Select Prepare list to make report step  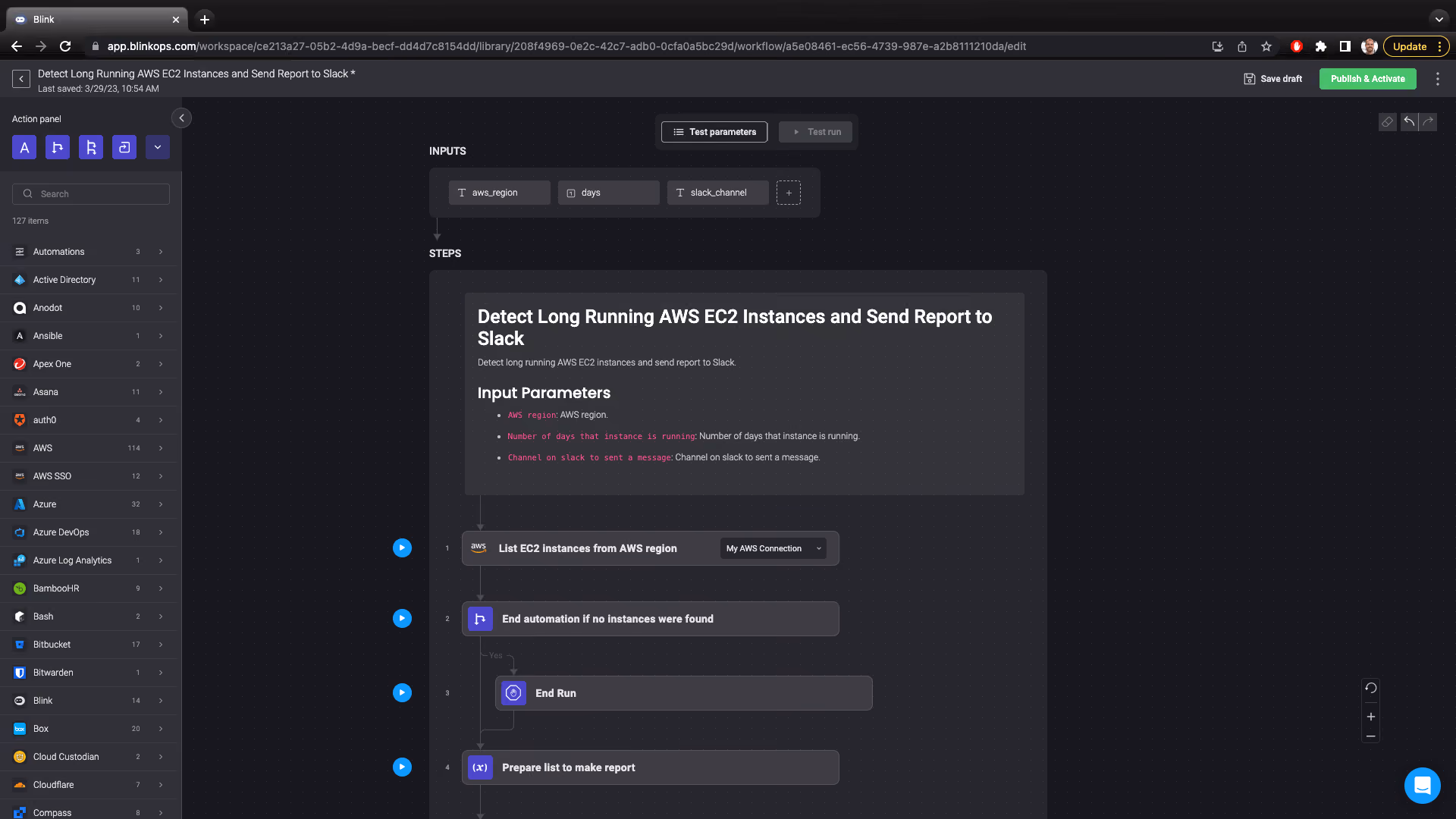point(650,767)
